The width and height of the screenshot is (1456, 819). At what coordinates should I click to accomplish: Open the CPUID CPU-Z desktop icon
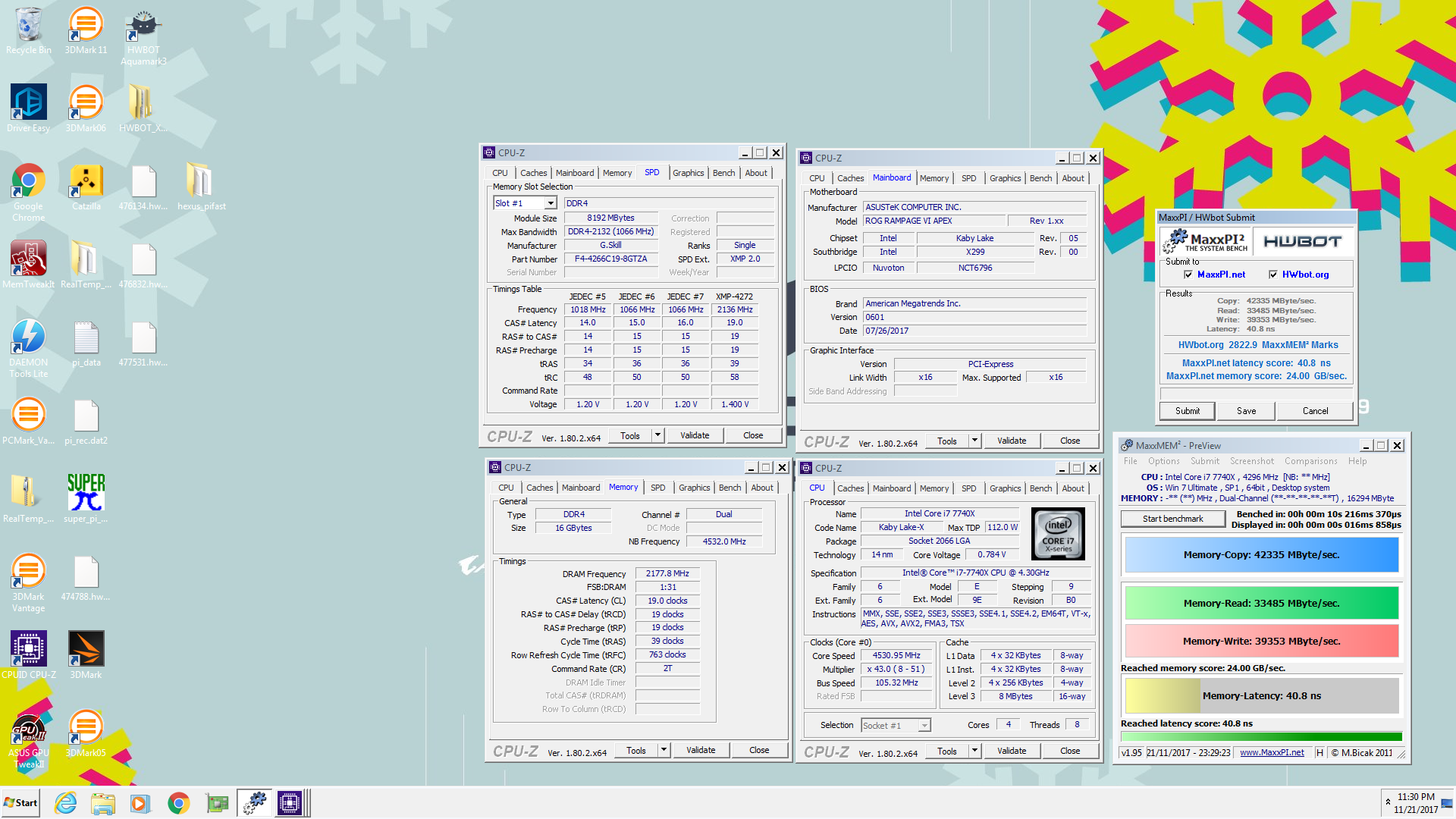tap(28, 654)
